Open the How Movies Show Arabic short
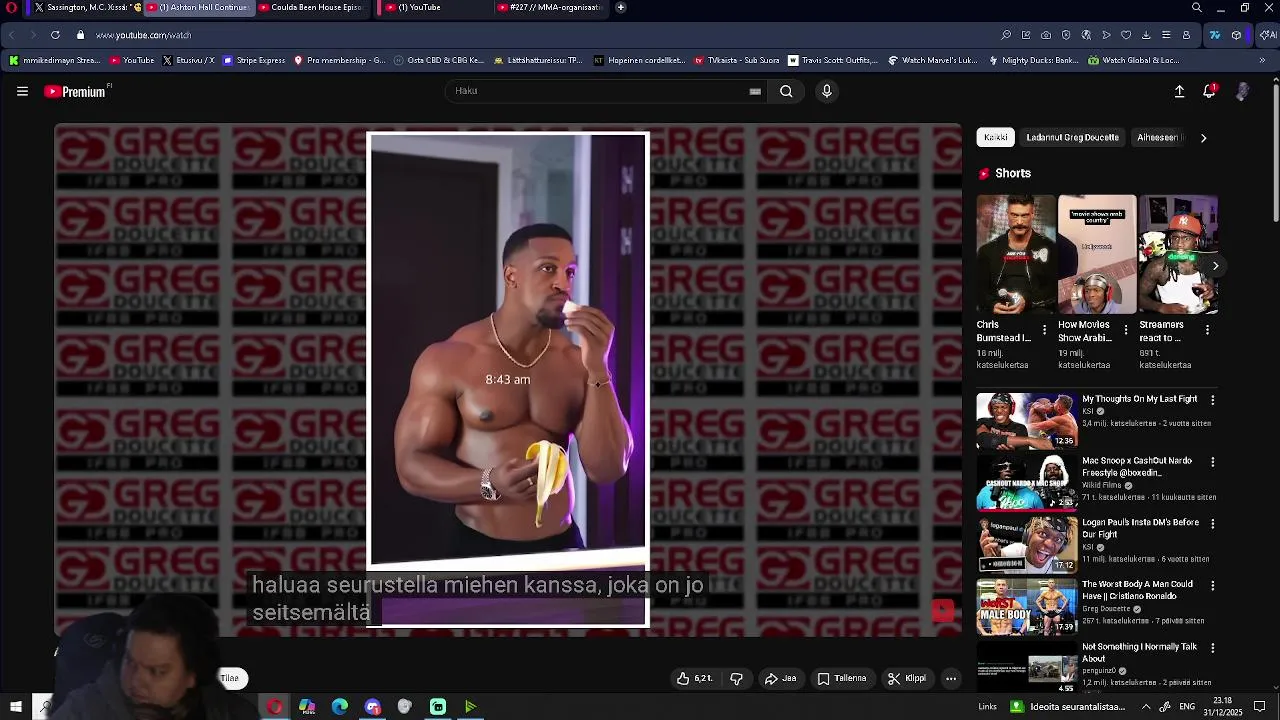1280x720 pixels. [x=1097, y=254]
